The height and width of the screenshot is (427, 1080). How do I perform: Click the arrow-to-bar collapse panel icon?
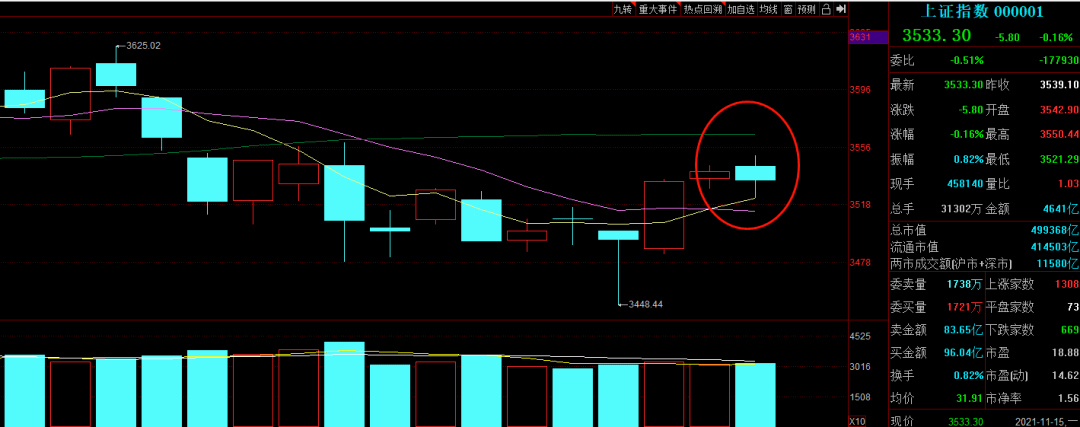(841, 9)
